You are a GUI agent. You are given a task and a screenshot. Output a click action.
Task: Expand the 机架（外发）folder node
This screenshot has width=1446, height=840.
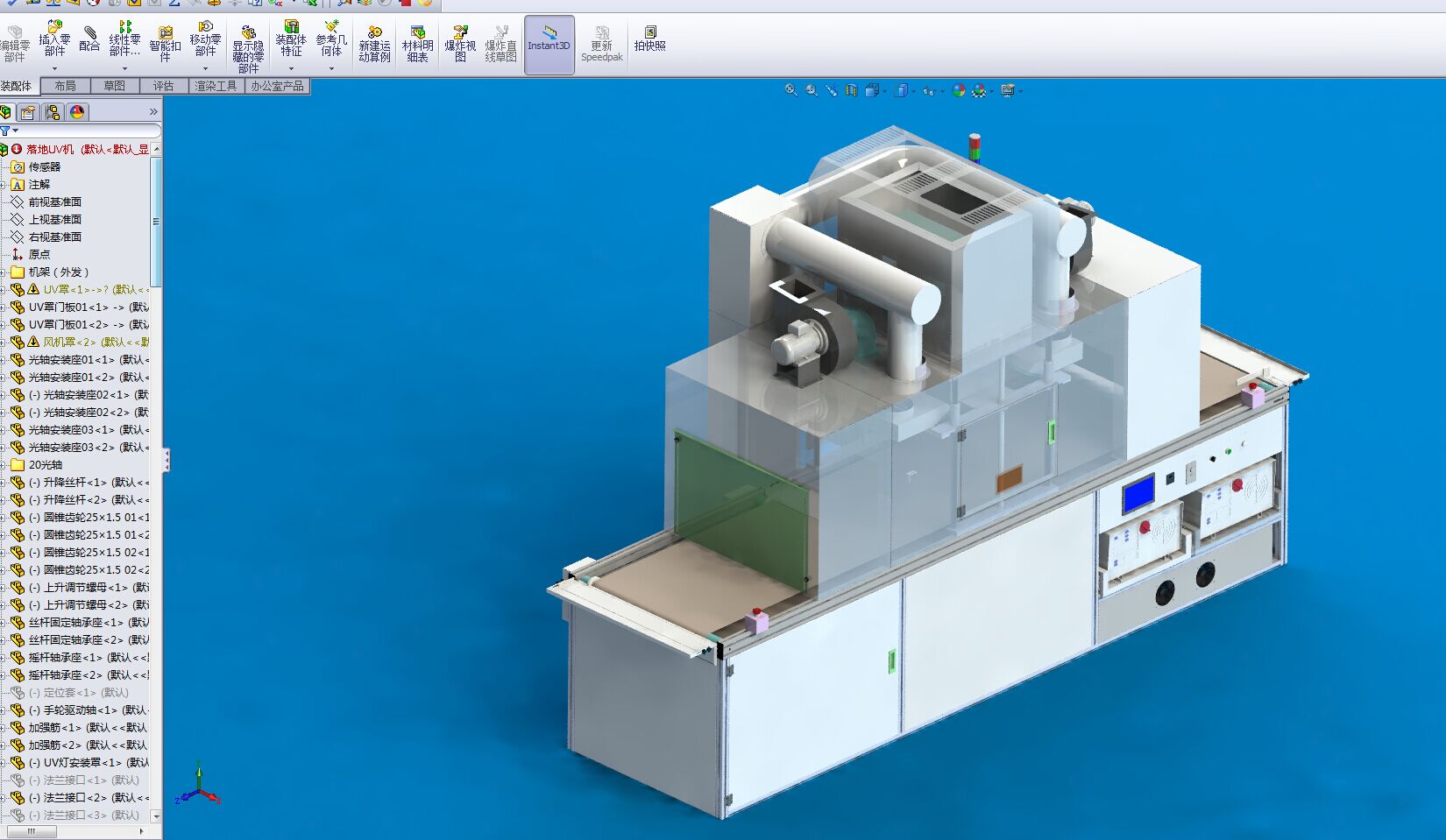[x=4, y=272]
